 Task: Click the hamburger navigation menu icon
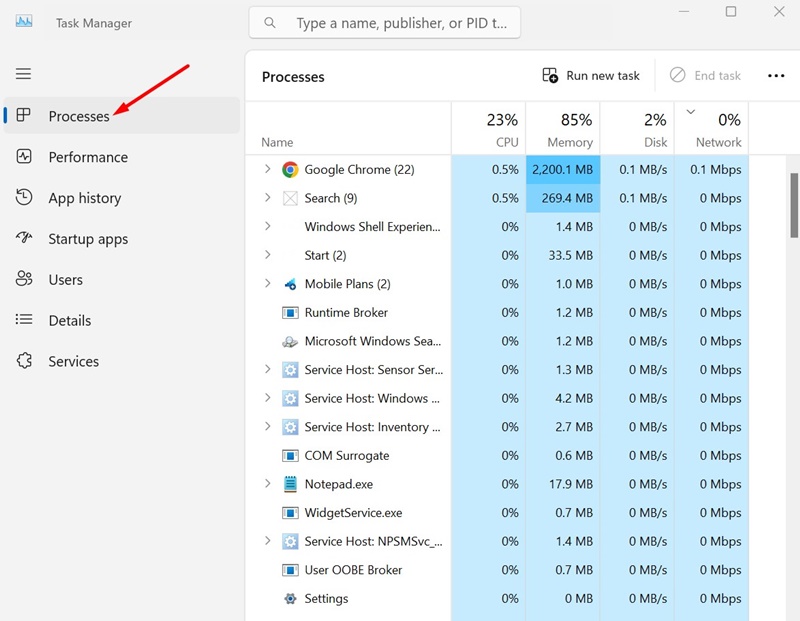(x=23, y=74)
